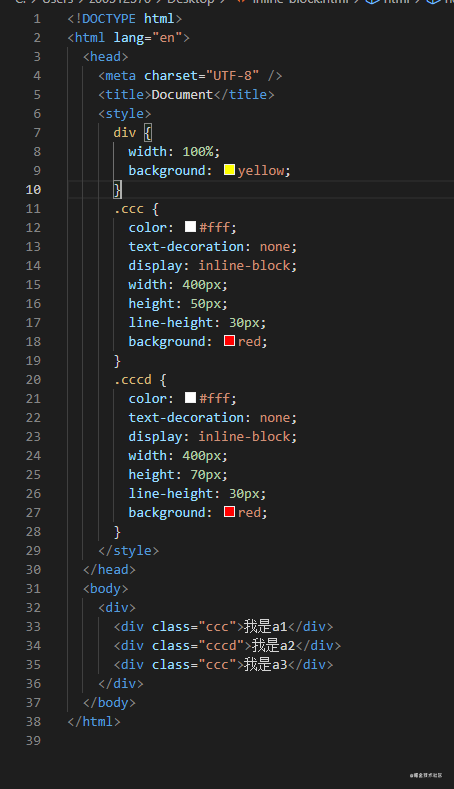Screen dimensions: 454x789
Task: Click the ".ccc {" selector on line 11
Action: click(x=136, y=209)
